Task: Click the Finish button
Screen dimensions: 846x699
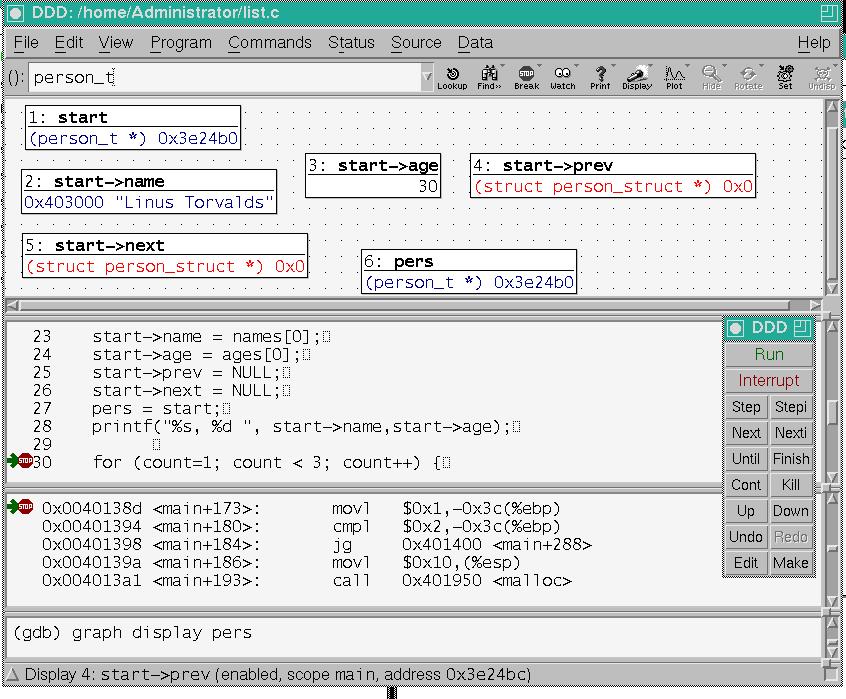Action: (x=791, y=458)
